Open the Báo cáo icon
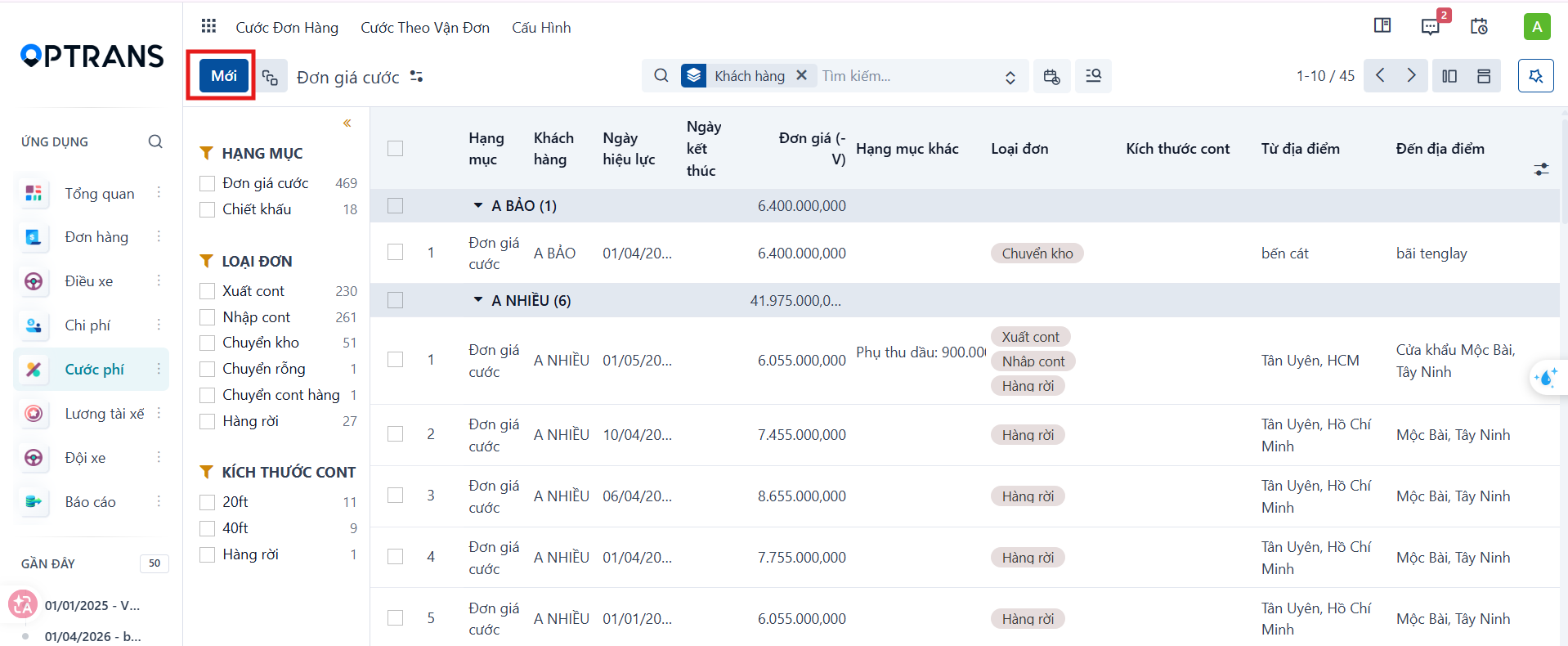Viewport: 1568px width, 646px height. 34,502
